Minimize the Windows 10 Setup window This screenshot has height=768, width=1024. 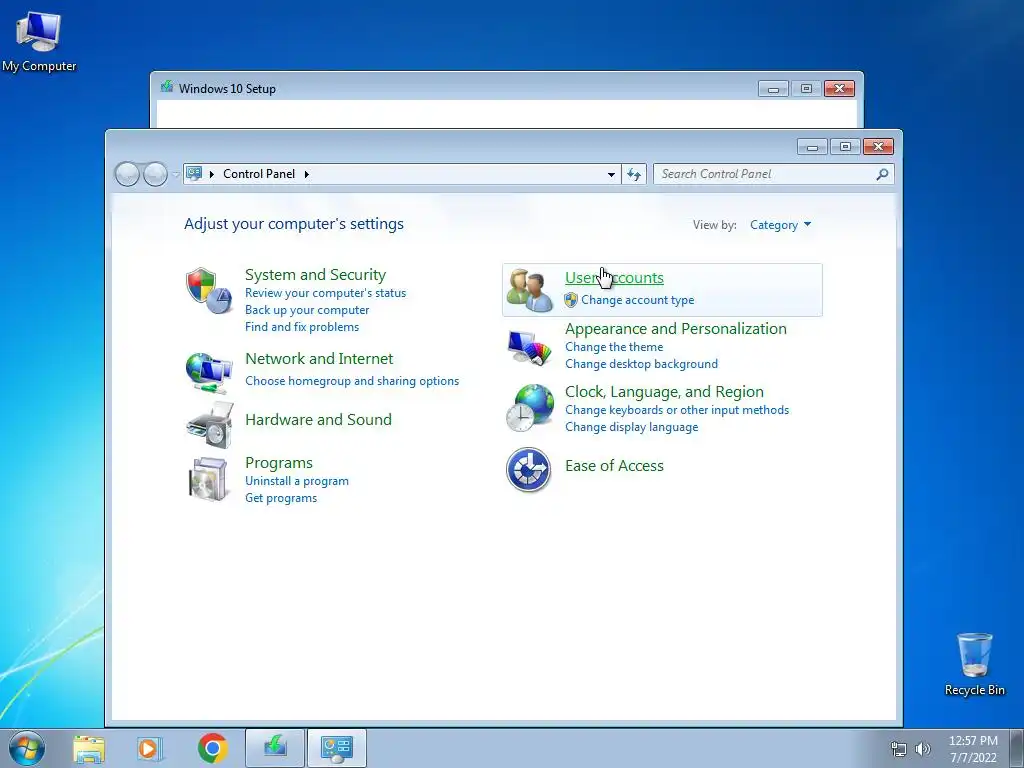coord(773,89)
